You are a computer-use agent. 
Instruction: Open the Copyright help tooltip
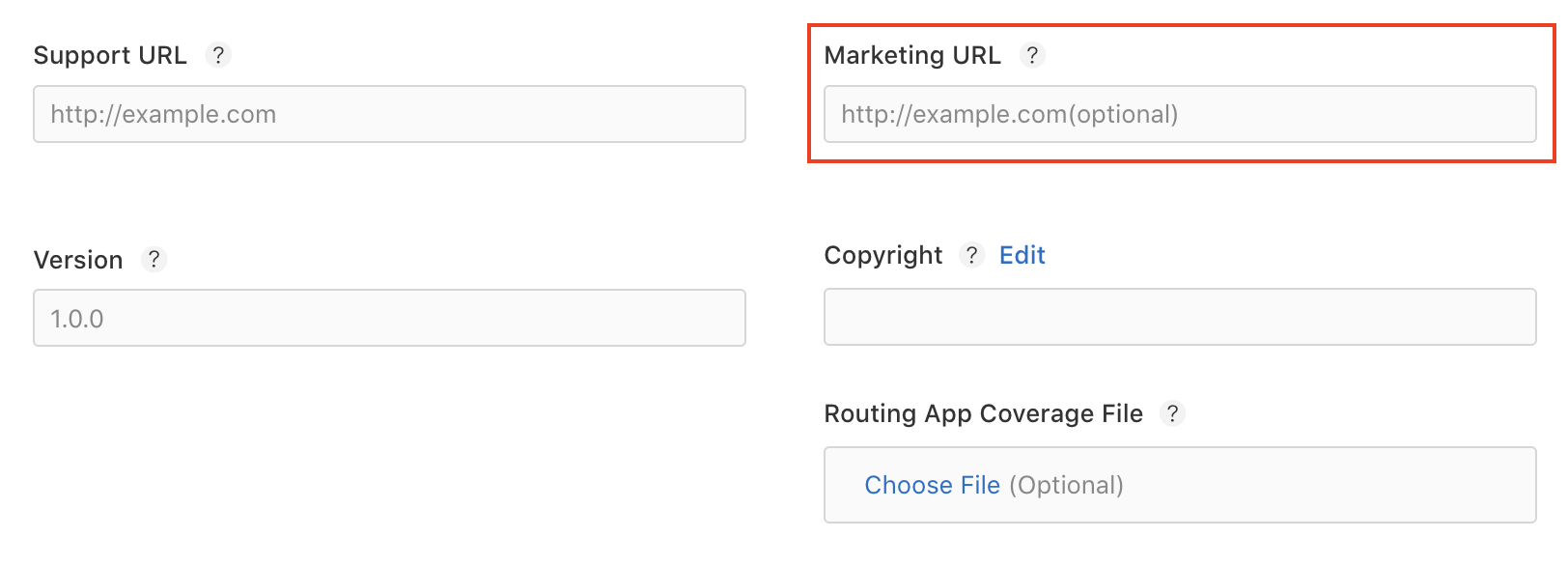click(x=971, y=255)
